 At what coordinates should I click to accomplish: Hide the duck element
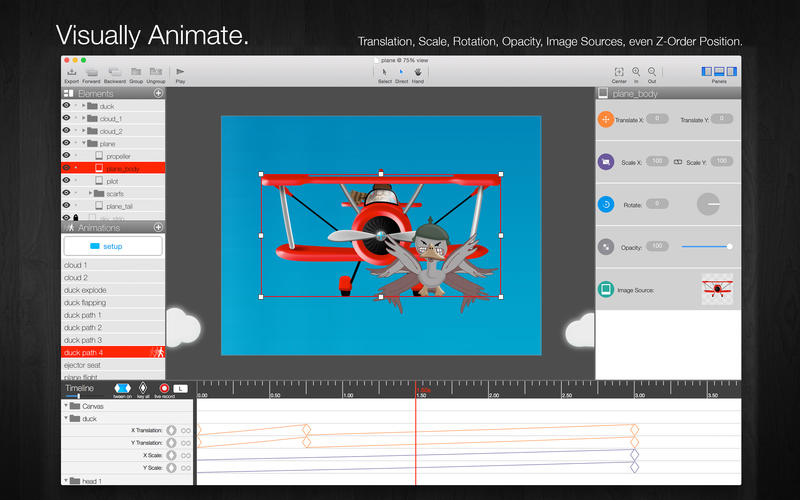pos(66,106)
